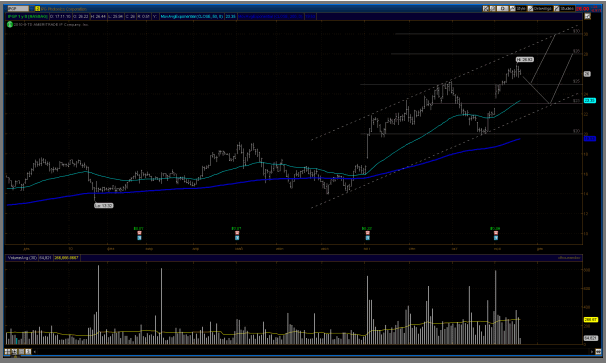This screenshot has width=606, height=363.
Task: Click the earnings marker at the latest date
Action: pos(495,233)
